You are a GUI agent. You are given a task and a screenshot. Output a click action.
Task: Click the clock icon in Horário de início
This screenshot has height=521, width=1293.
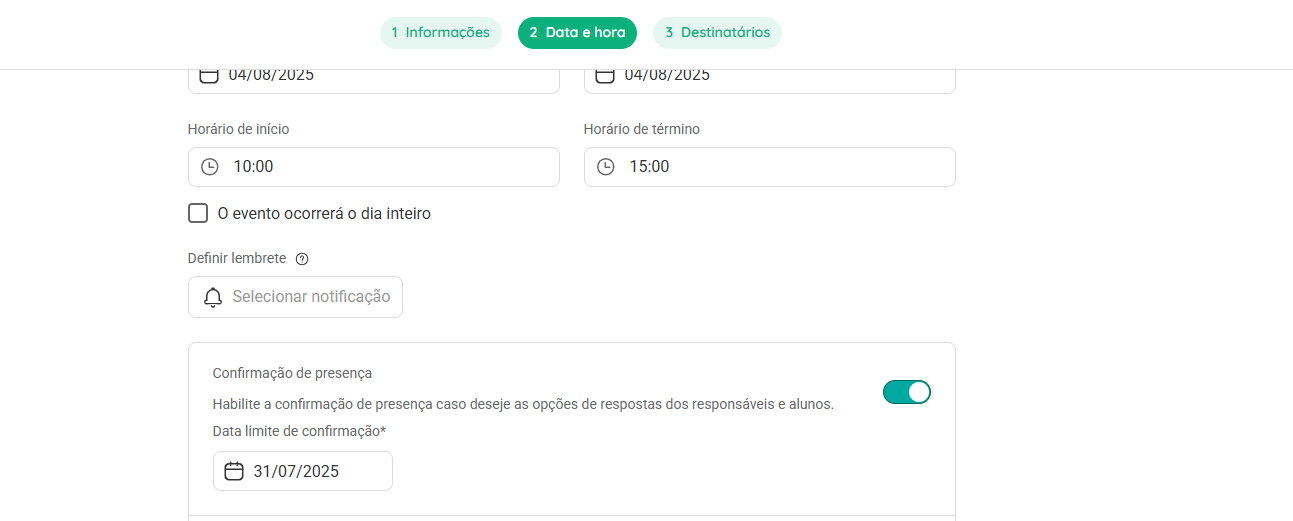209,167
